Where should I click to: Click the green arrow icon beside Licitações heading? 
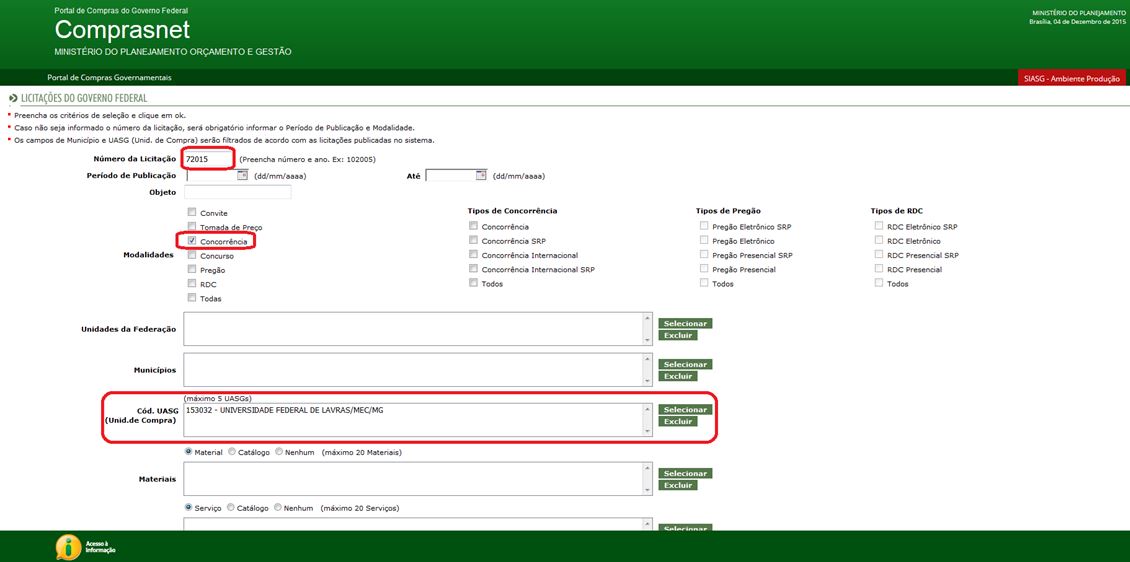pos(12,99)
